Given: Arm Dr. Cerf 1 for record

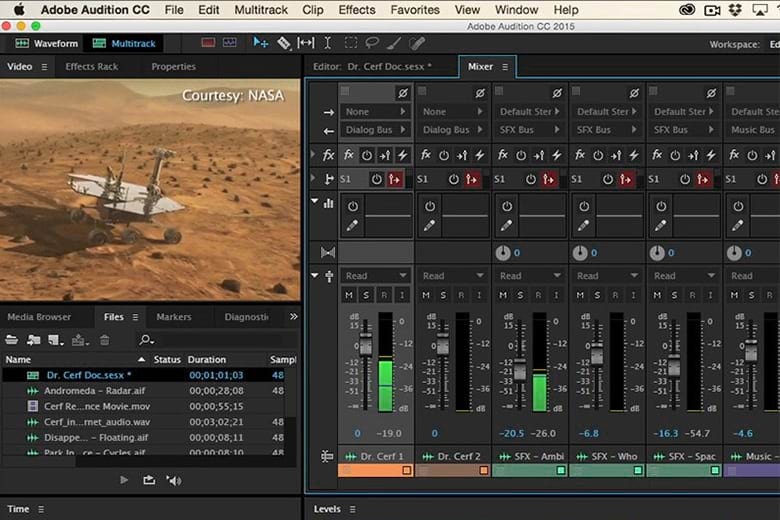Looking at the screenshot, I should click(x=384, y=296).
